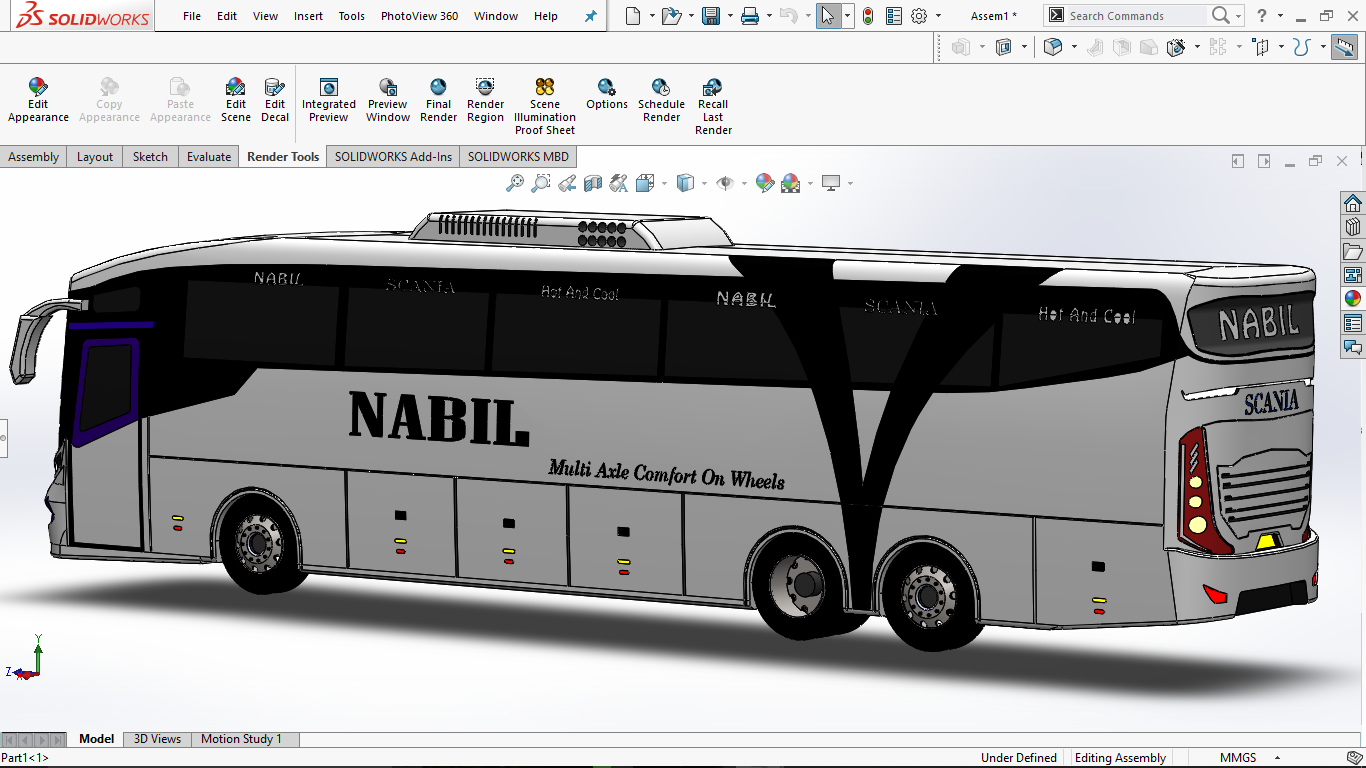Expand the Save dropdown arrow

point(730,16)
